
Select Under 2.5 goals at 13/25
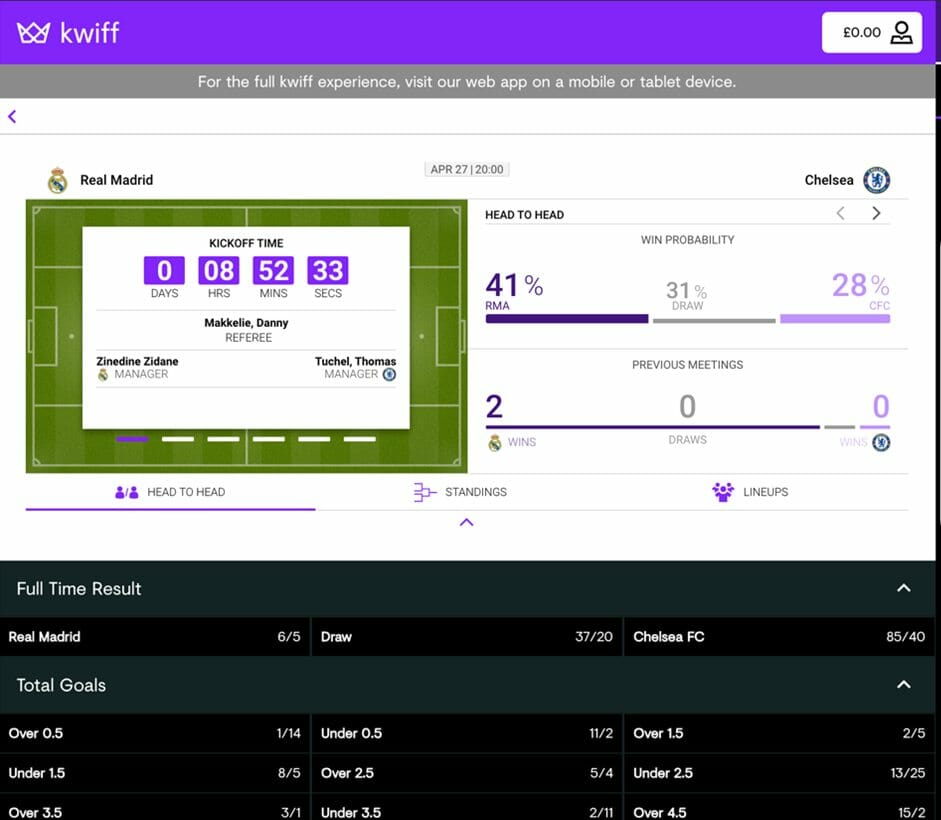780,773
